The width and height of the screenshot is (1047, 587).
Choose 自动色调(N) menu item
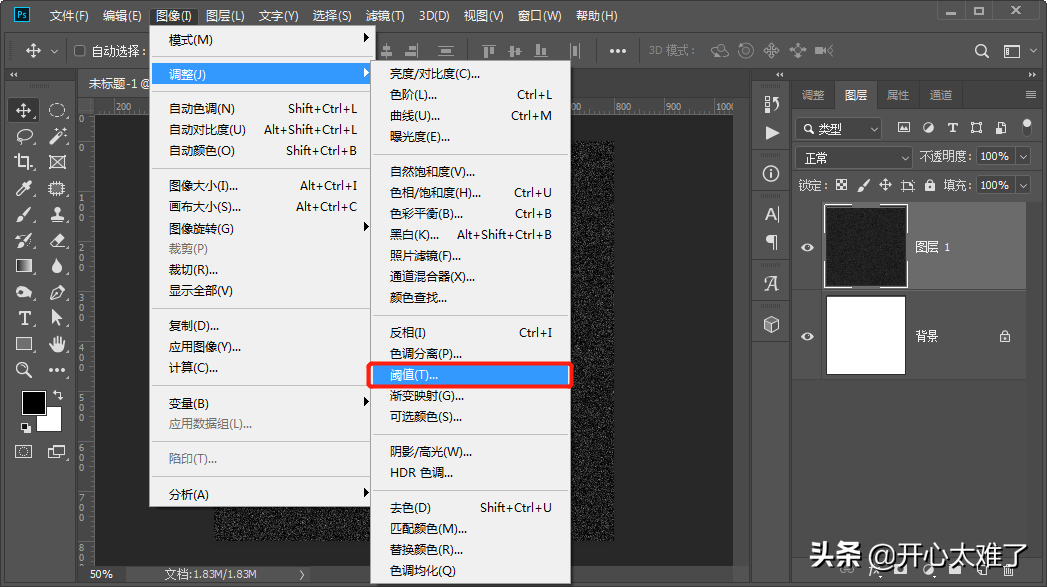coord(260,108)
